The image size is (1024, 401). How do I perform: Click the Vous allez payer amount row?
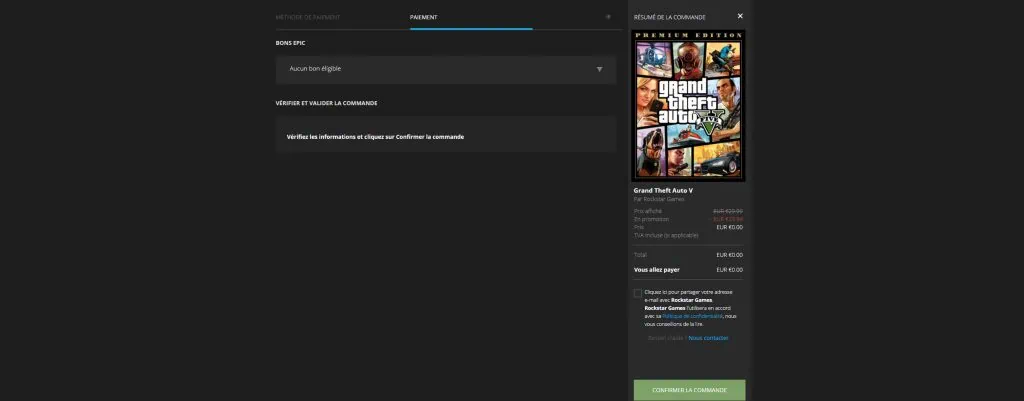(688, 269)
